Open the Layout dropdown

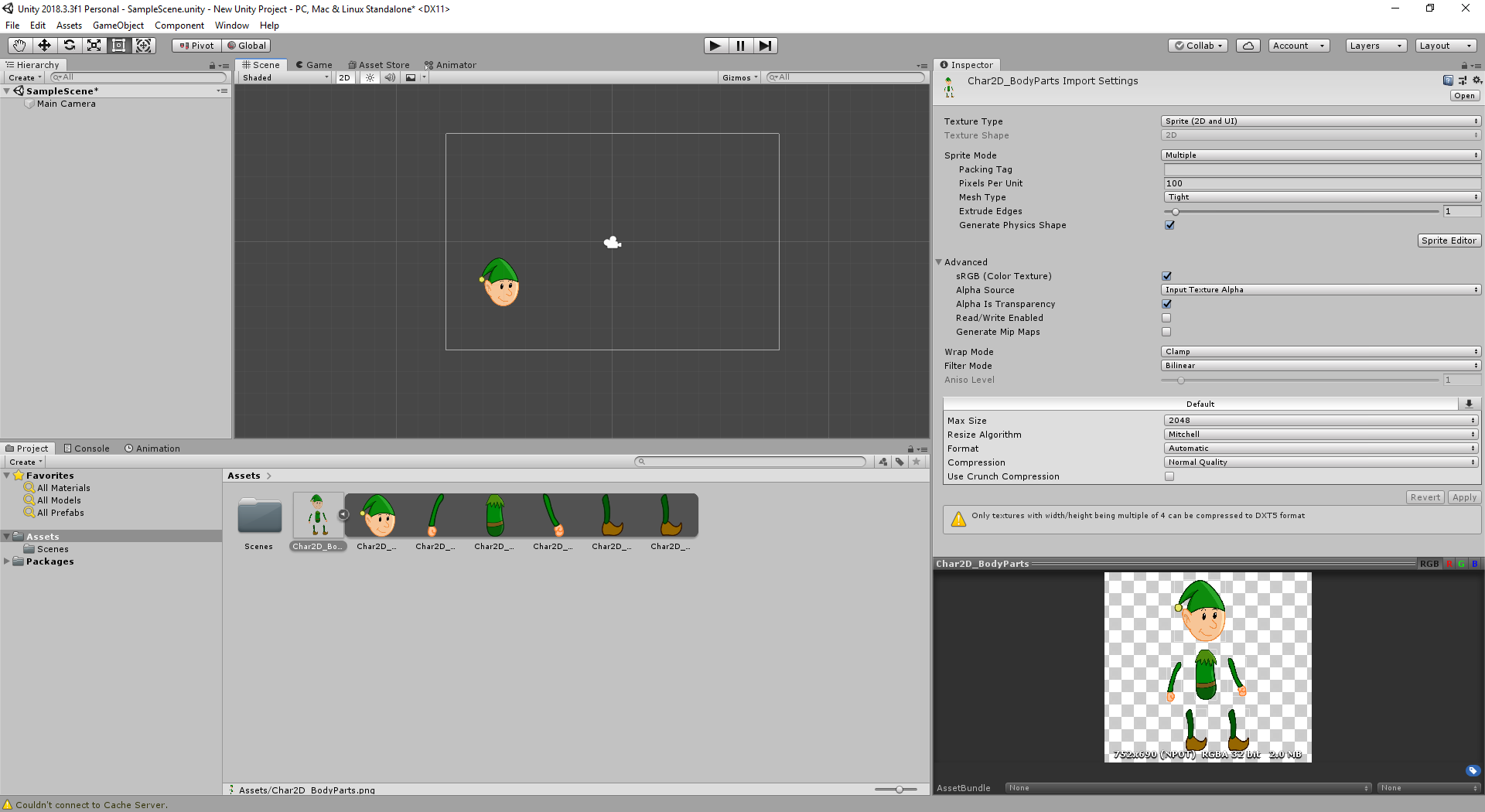coord(1446,45)
